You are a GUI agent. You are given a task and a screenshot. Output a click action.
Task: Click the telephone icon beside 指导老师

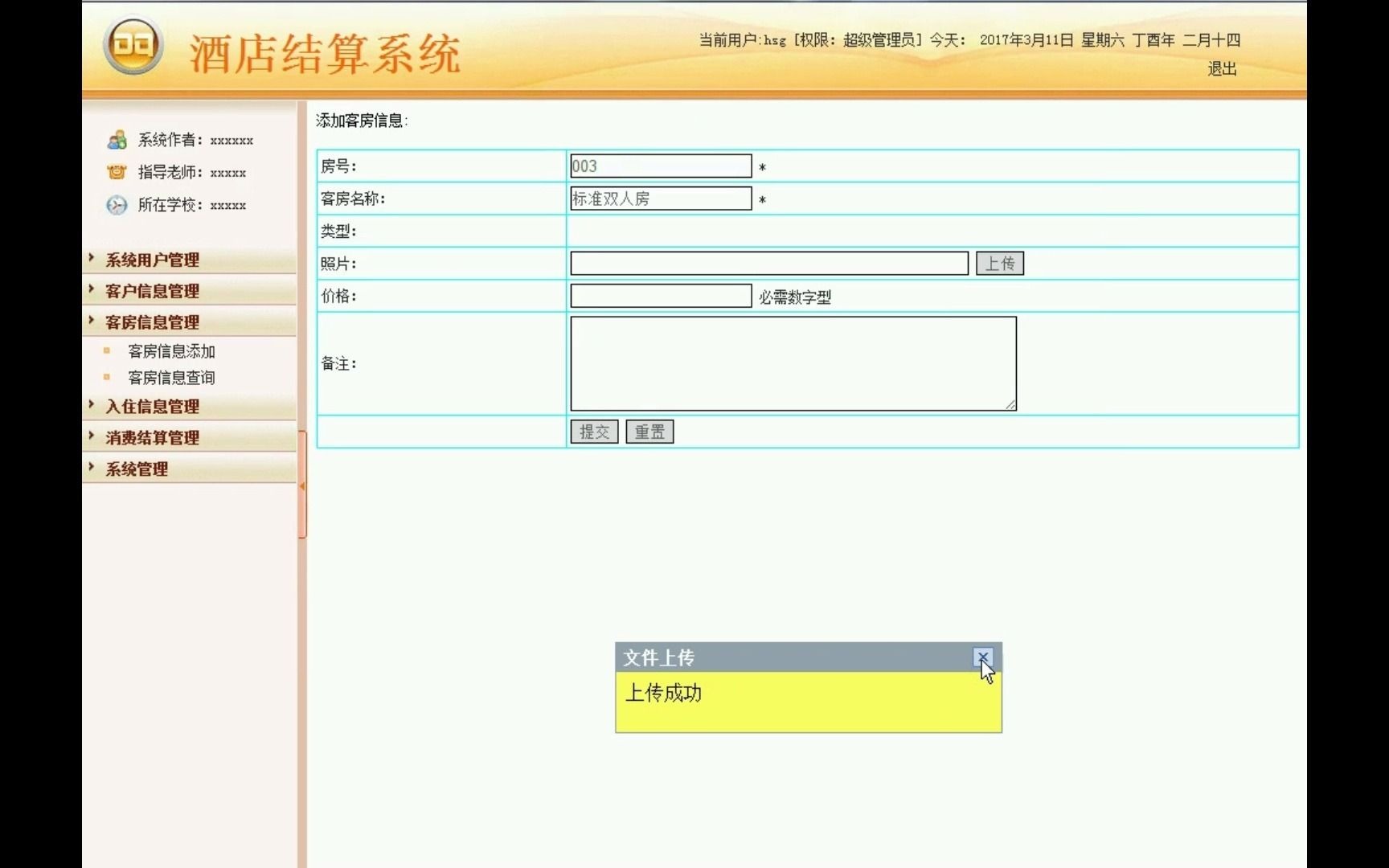point(116,172)
